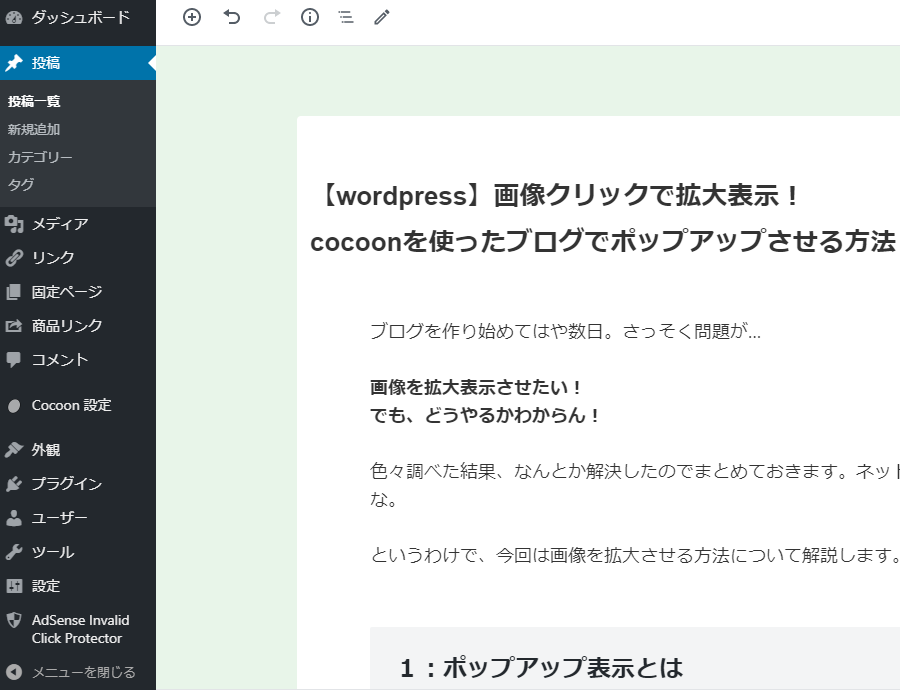Open content structure info icon
The height and width of the screenshot is (690, 900).
tap(310, 17)
